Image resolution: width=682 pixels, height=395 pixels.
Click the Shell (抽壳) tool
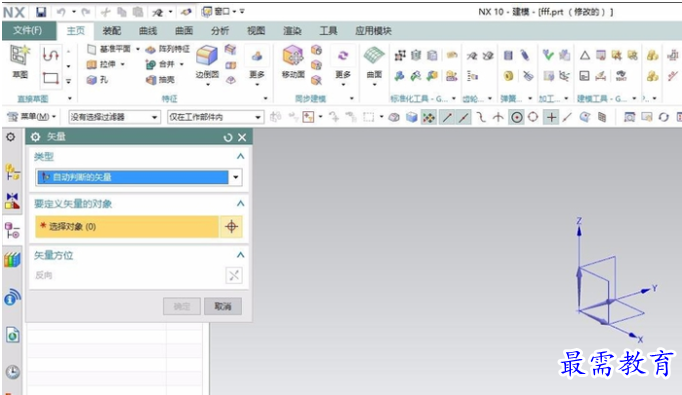(x=160, y=80)
